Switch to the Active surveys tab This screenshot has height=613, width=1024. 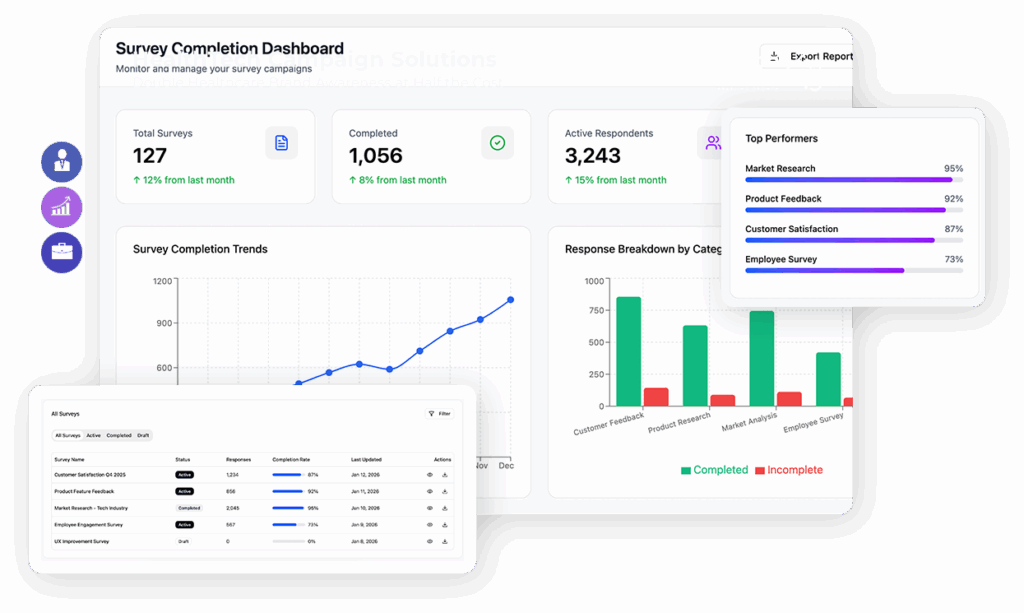(x=93, y=436)
